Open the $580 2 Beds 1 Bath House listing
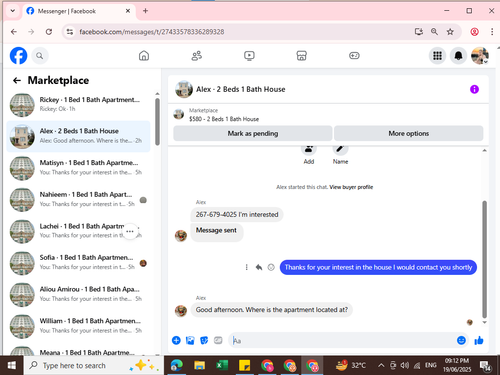 pyautogui.click(x=224, y=119)
